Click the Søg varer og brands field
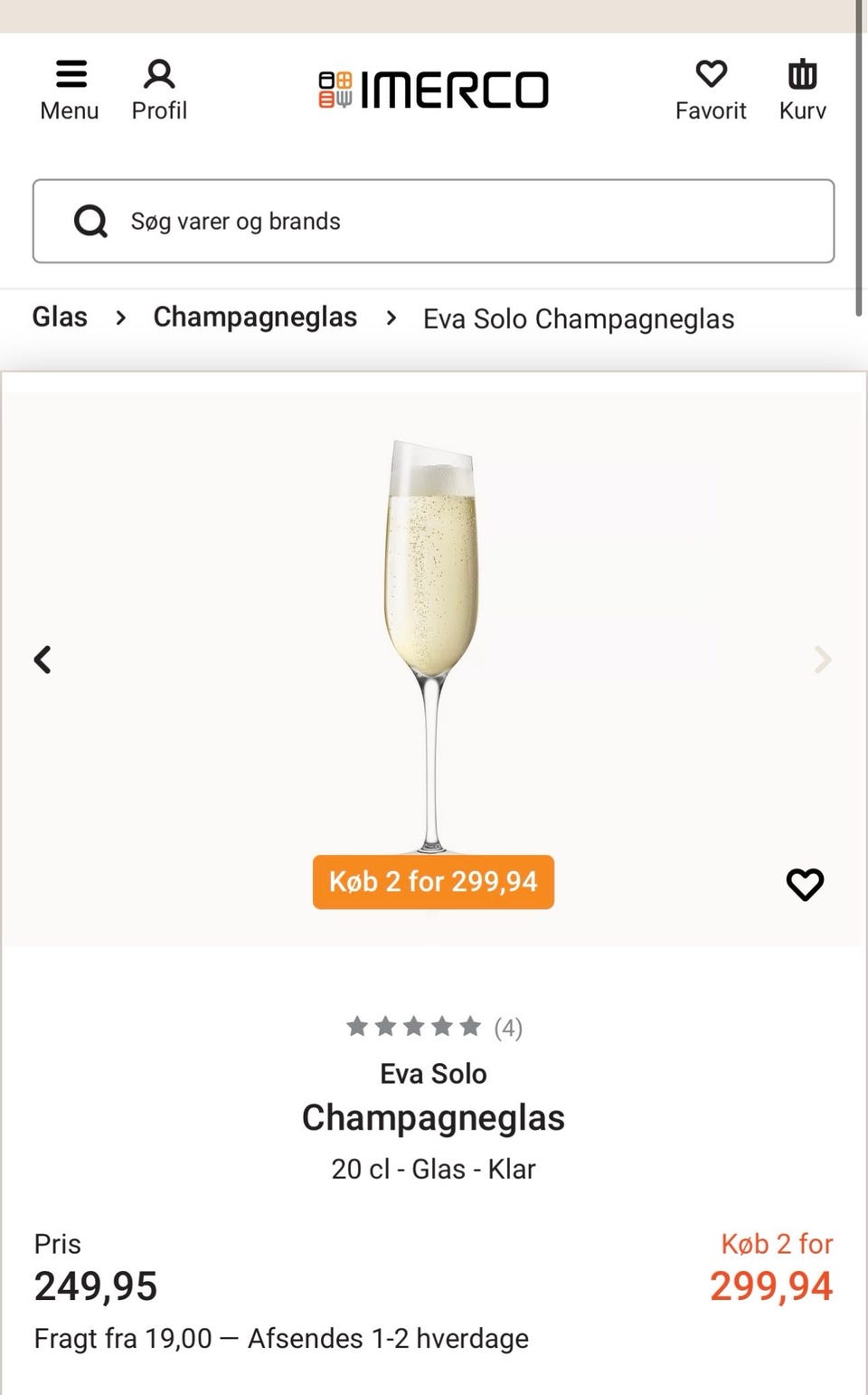This screenshot has width=868, height=1395. [470, 222]
